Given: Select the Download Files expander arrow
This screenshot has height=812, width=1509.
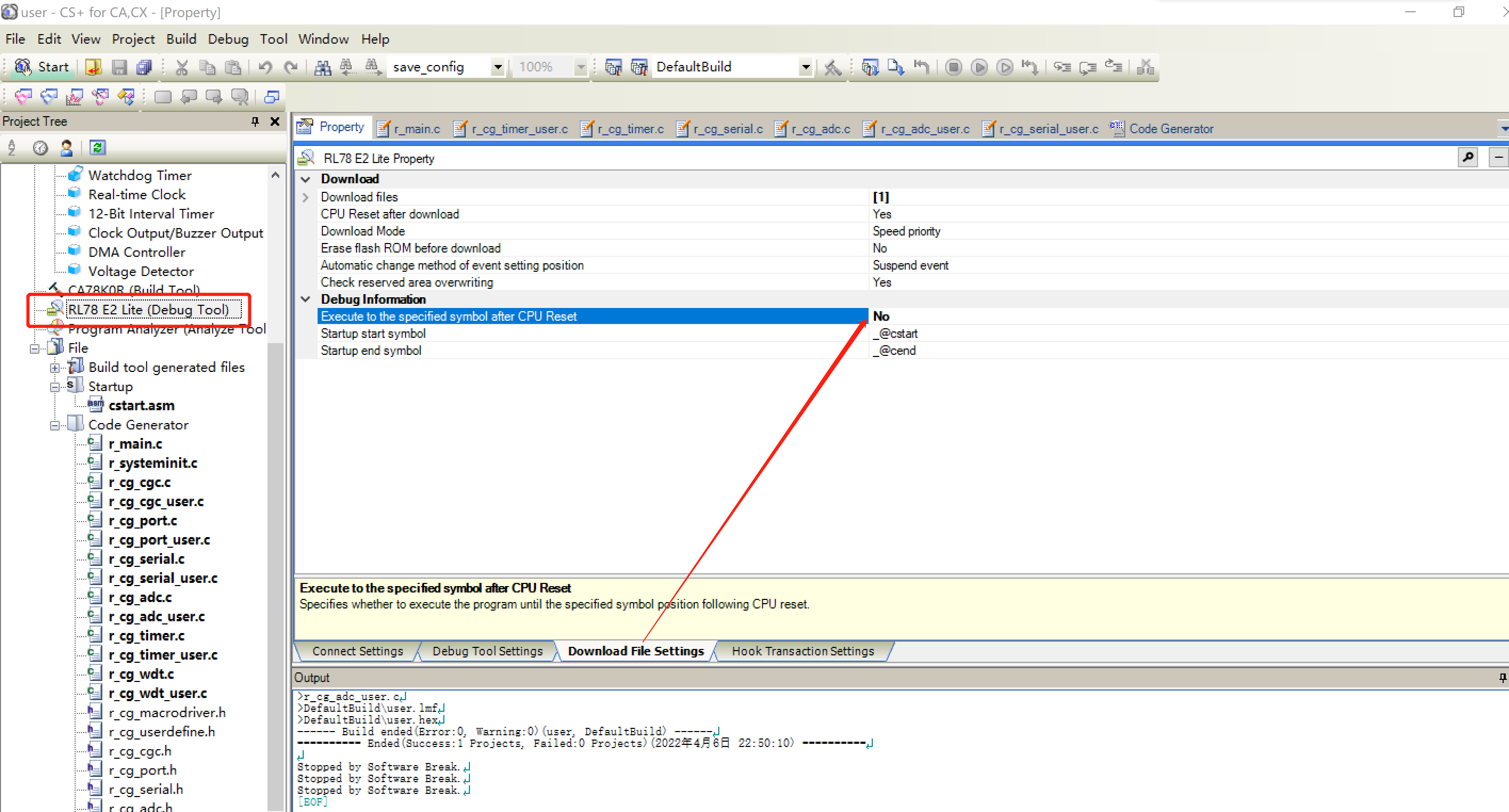Looking at the screenshot, I should pos(307,197).
